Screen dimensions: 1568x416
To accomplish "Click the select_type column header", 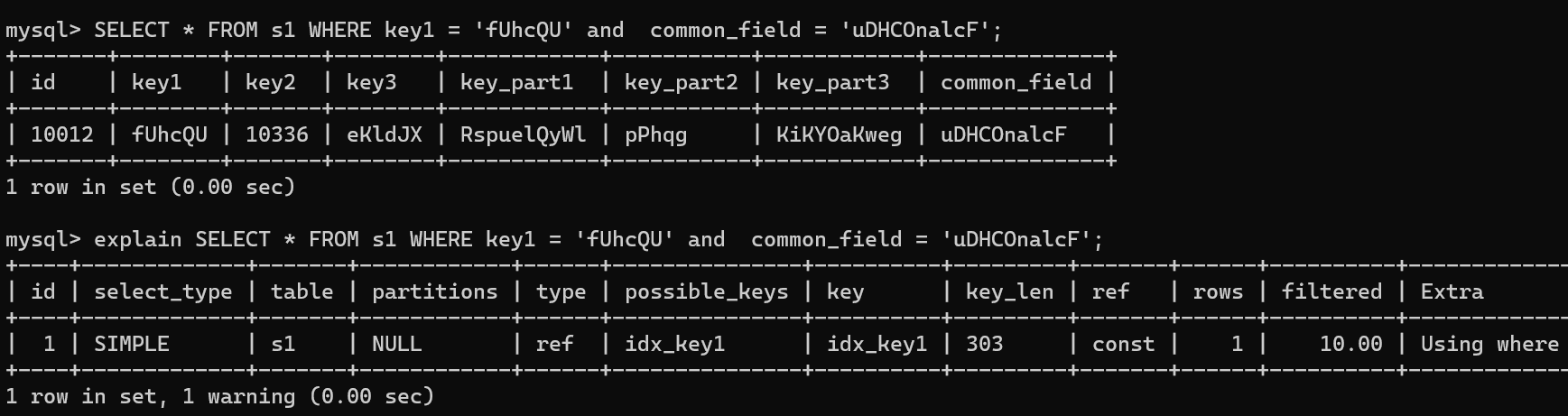I will (162, 292).
